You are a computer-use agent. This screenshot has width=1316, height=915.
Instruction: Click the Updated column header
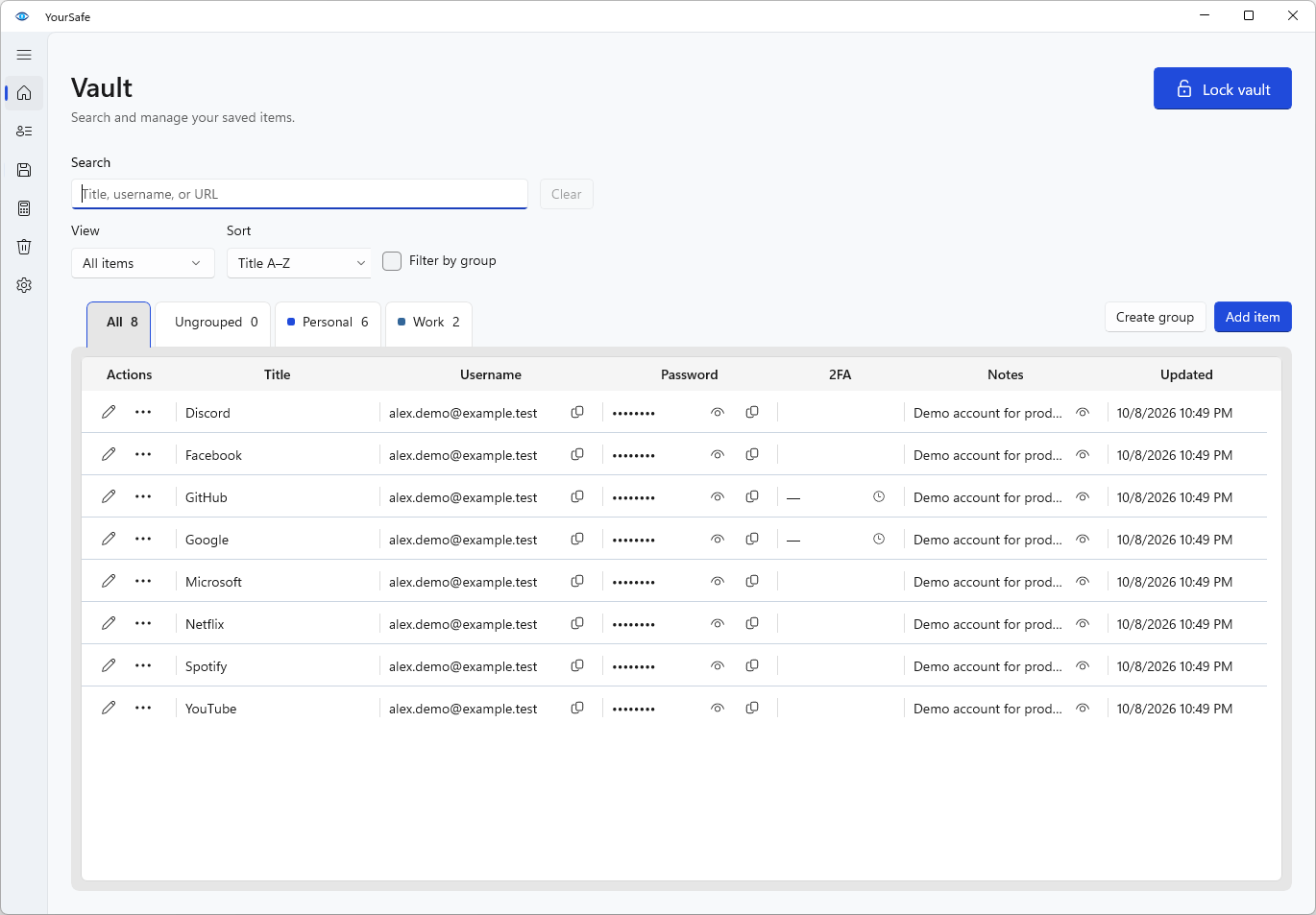[1186, 374]
